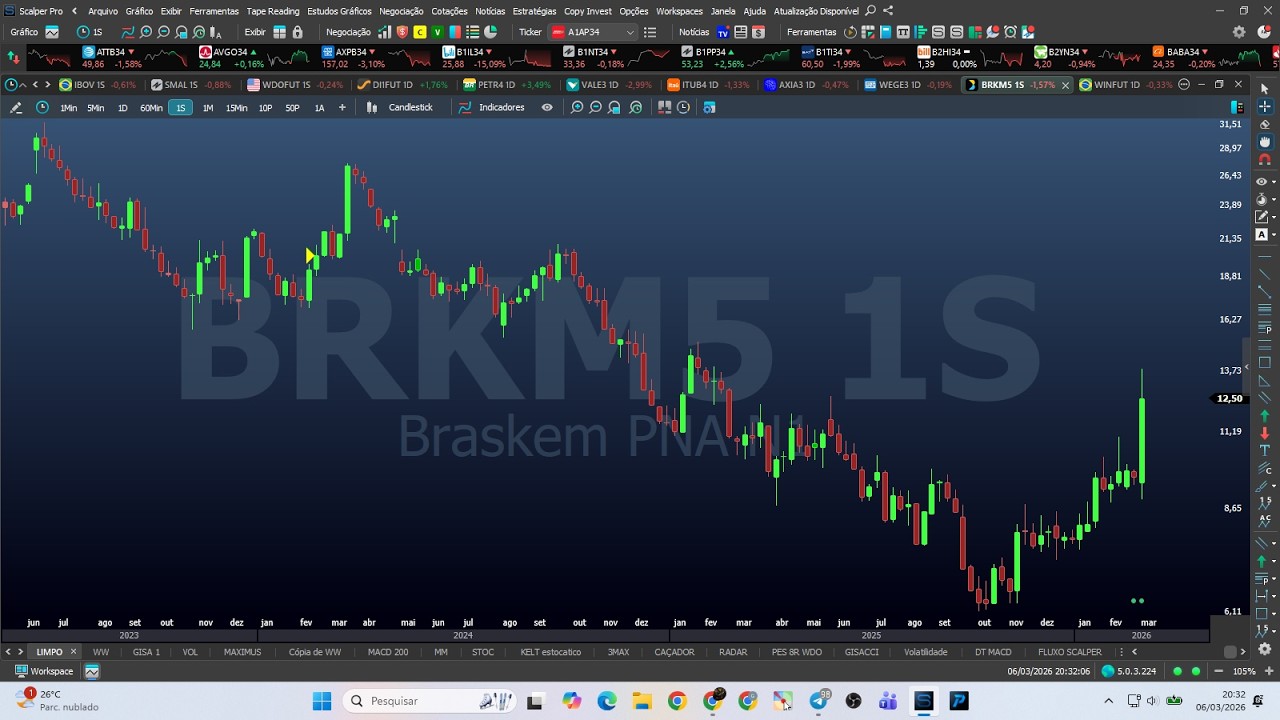
Task: Open the Indicadores button
Action: 492,107
